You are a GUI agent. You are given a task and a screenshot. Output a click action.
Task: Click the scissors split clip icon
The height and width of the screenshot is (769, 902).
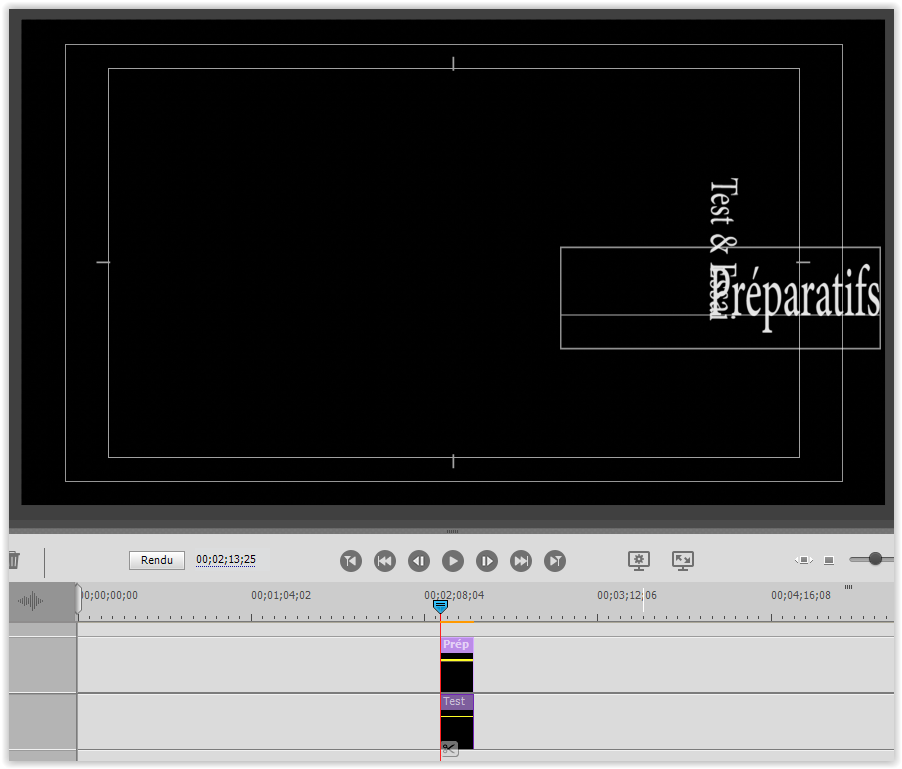(x=449, y=749)
